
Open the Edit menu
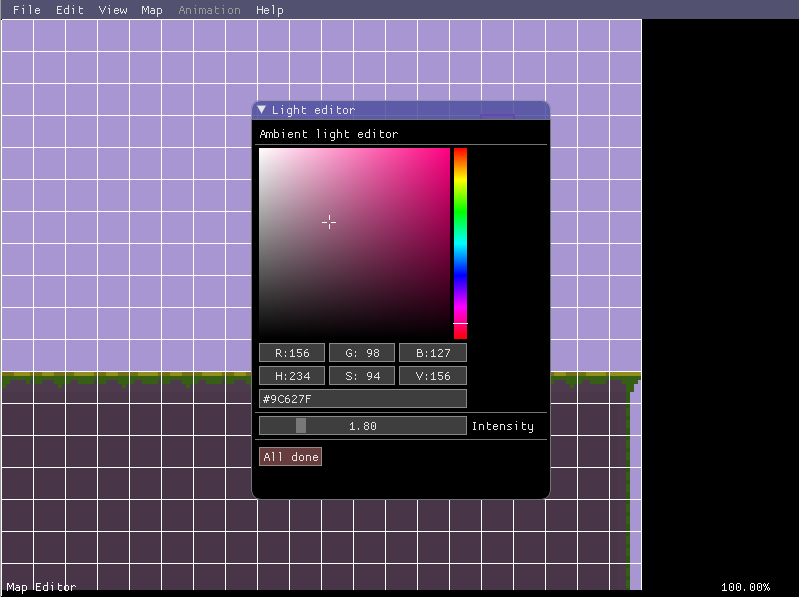coord(70,10)
